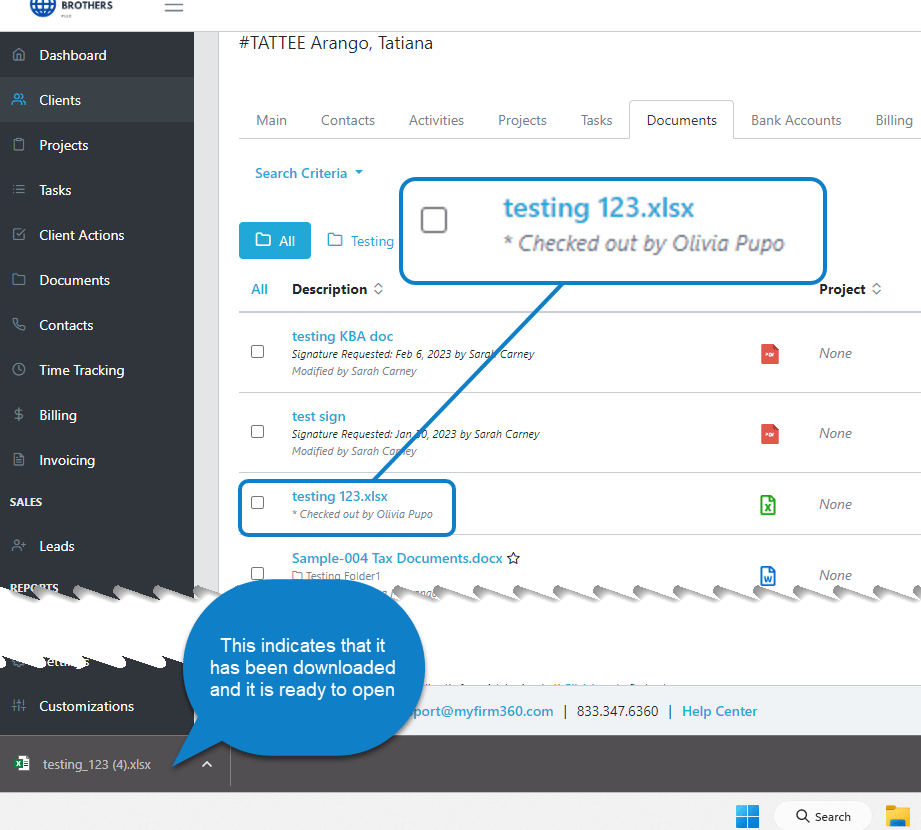Check the box for Sample-004 Tax Documents.docx
The height and width of the screenshot is (830, 921).
pyautogui.click(x=257, y=571)
